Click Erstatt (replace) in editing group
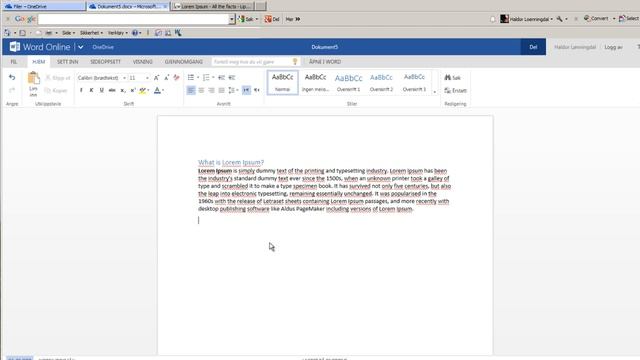Viewport: 640px width, 360px height. (x=455, y=90)
